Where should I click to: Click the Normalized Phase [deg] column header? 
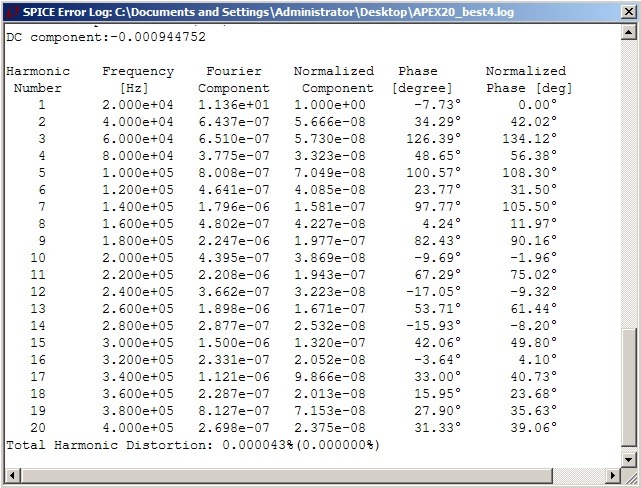tap(529, 80)
